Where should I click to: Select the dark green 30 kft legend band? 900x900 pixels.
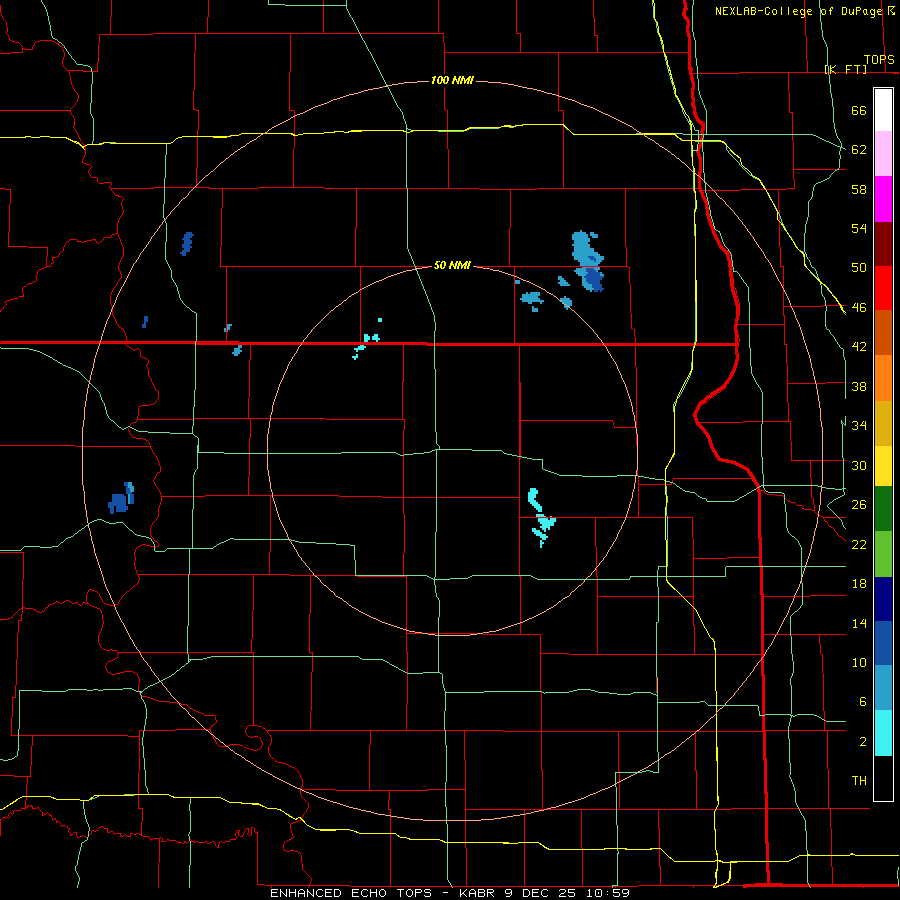[883, 509]
